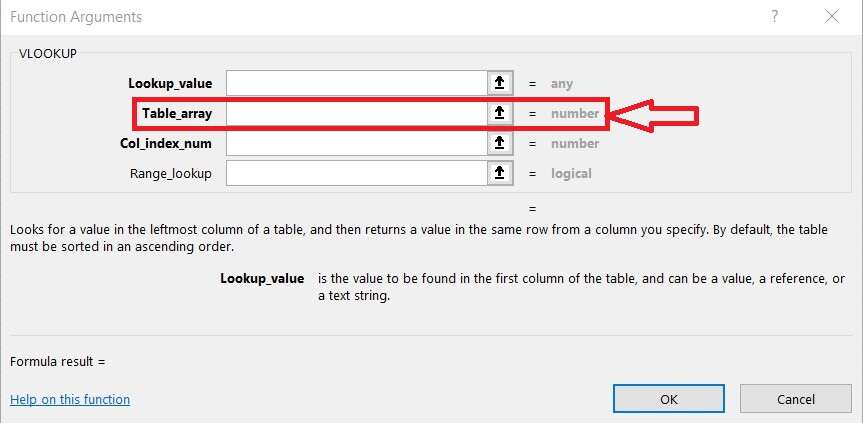The image size is (863, 423).
Task: Close the Function Arguments dialog
Action: click(x=831, y=17)
